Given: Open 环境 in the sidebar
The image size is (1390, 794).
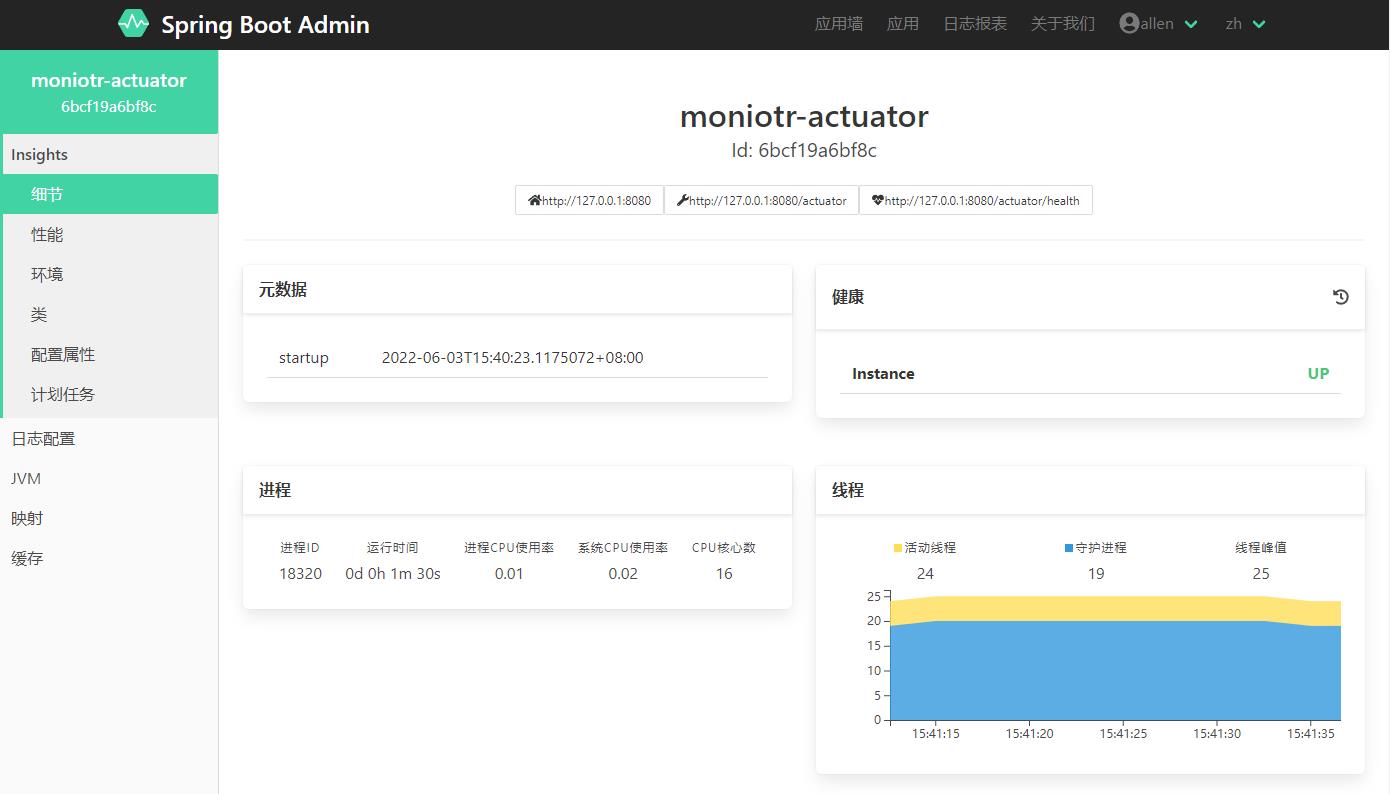Looking at the screenshot, I should 109,274.
